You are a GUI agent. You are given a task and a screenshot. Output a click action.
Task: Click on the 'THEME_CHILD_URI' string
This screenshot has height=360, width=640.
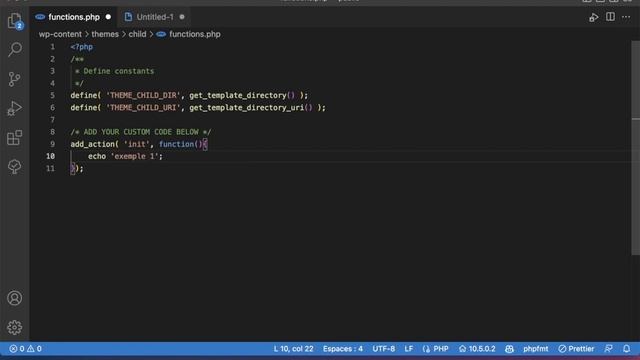pyautogui.click(x=143, y=108)
